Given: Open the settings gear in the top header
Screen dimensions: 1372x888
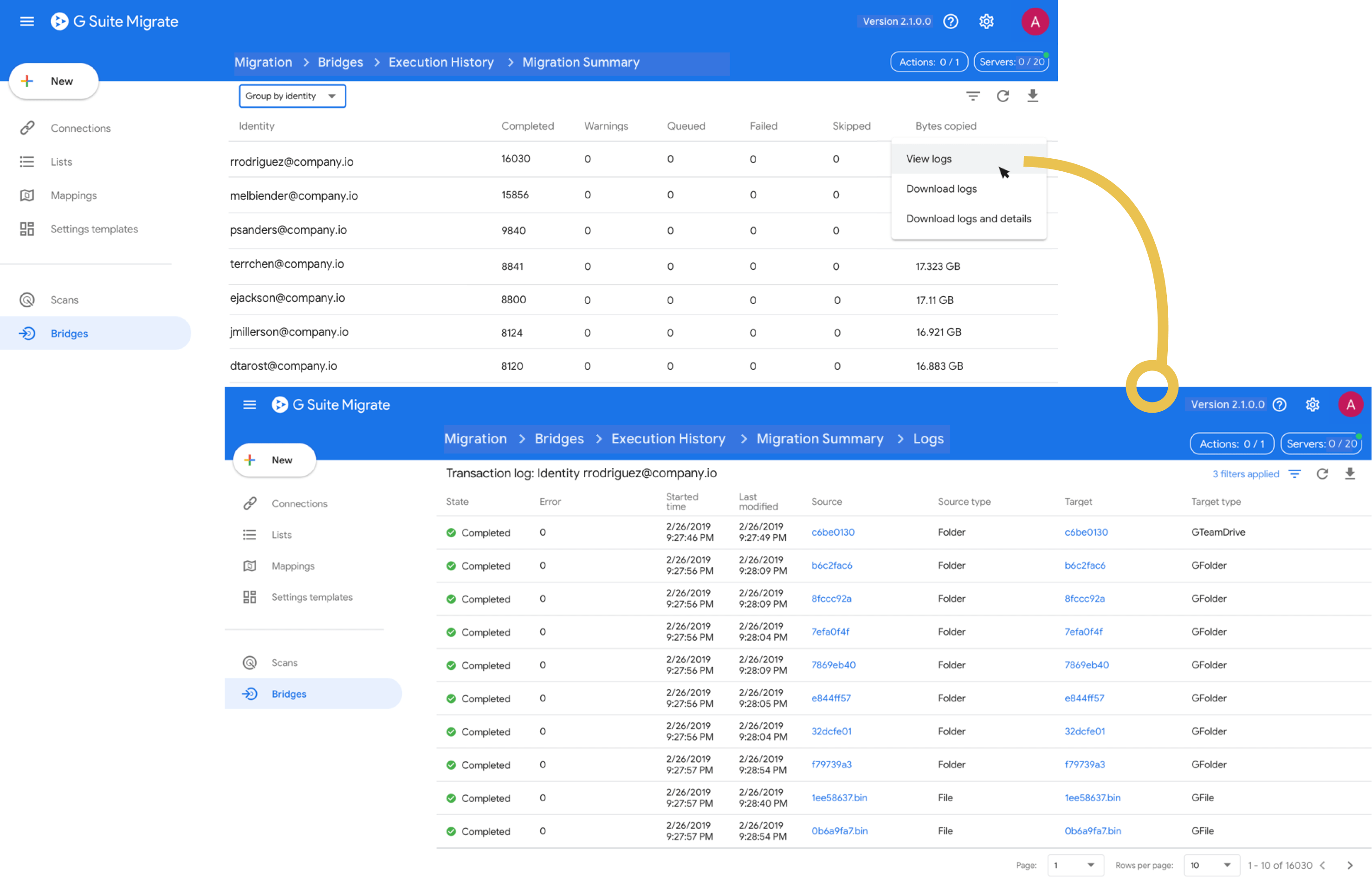Looking at the screenshot, I should (986, 22).
